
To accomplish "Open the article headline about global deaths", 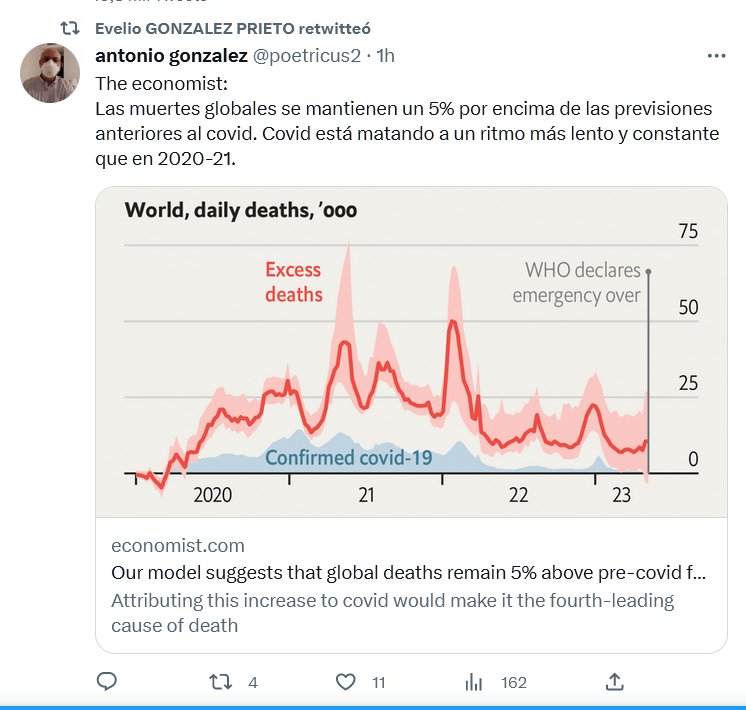I will pos(408,573).
